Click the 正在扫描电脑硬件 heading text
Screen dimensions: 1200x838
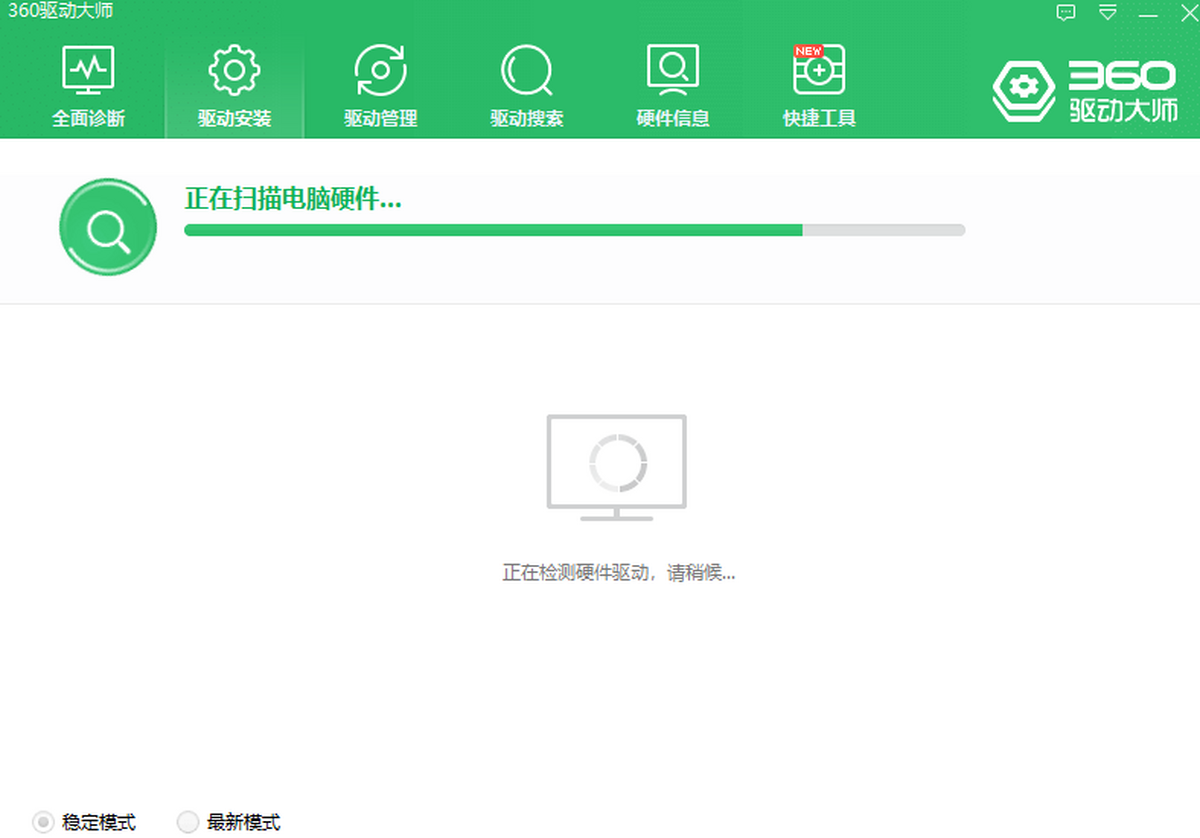(293, 199)
